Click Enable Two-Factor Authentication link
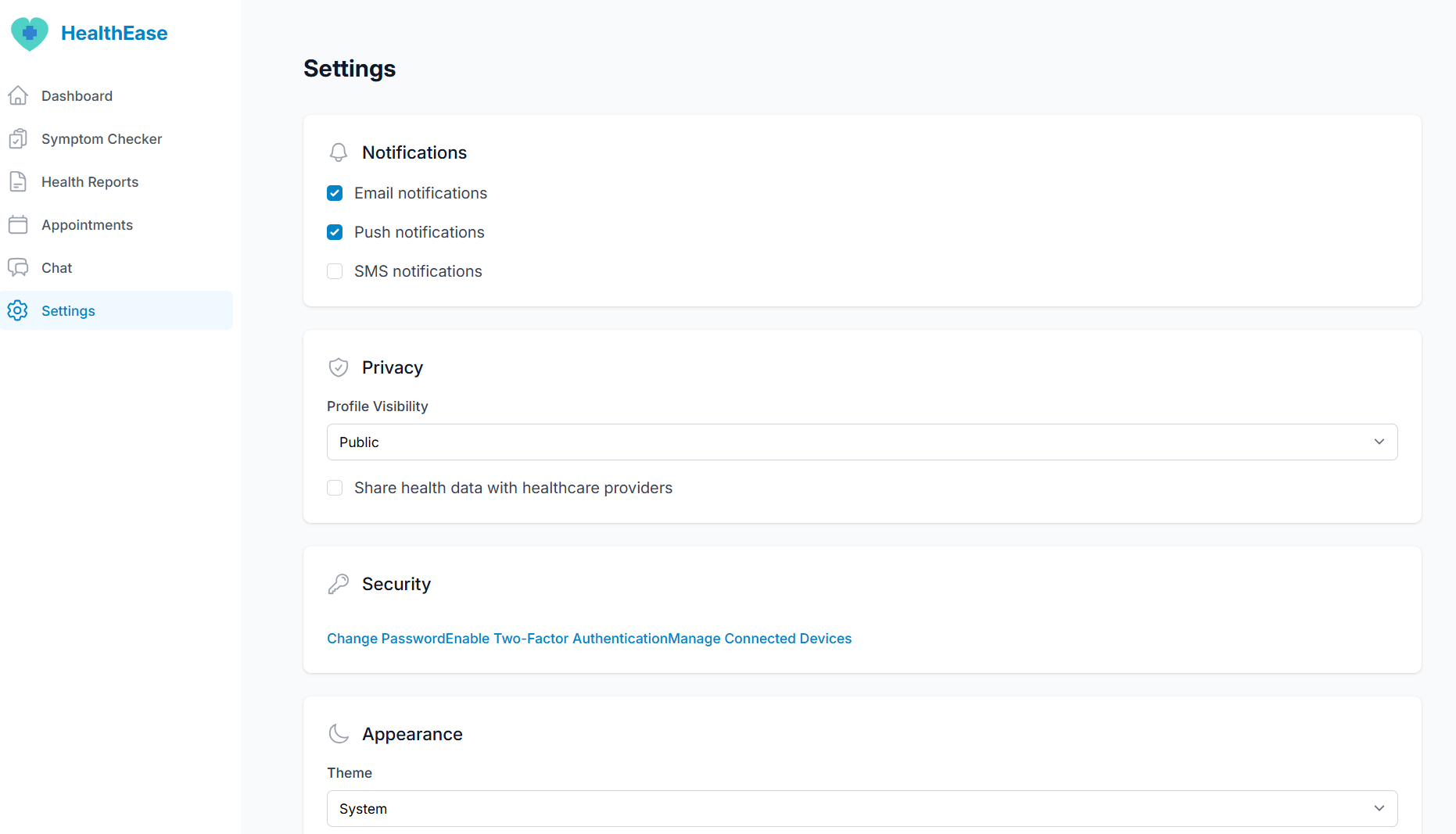The height and width of the screenshot is (834, 1456). pyautogui.click(x=556, y=639)
